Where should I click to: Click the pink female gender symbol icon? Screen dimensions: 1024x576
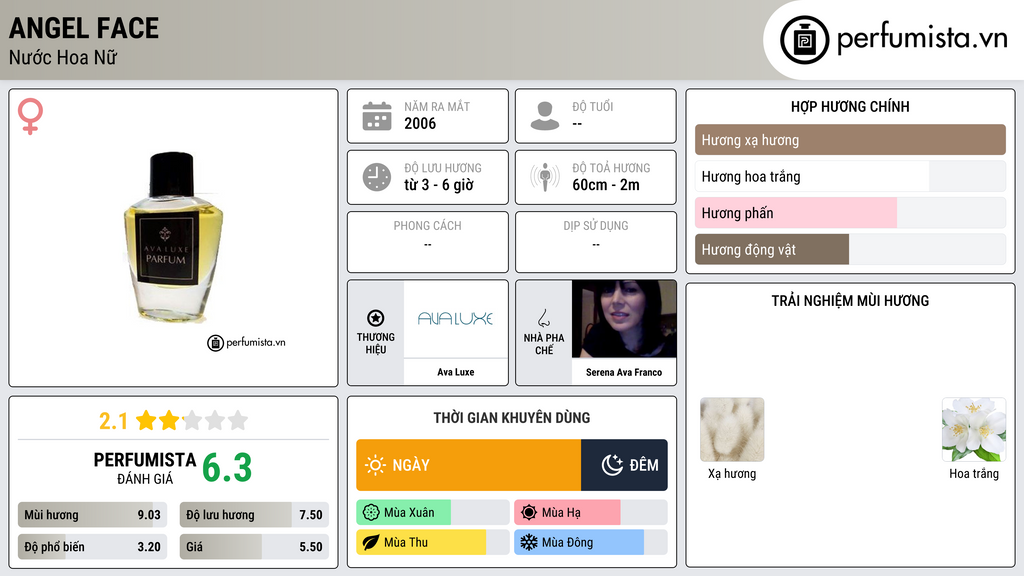click(x=30, y=116)
